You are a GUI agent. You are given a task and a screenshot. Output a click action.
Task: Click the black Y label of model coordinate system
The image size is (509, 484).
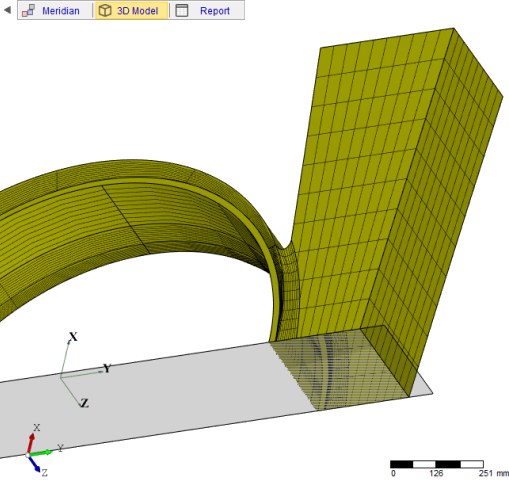tap(107, 368)
